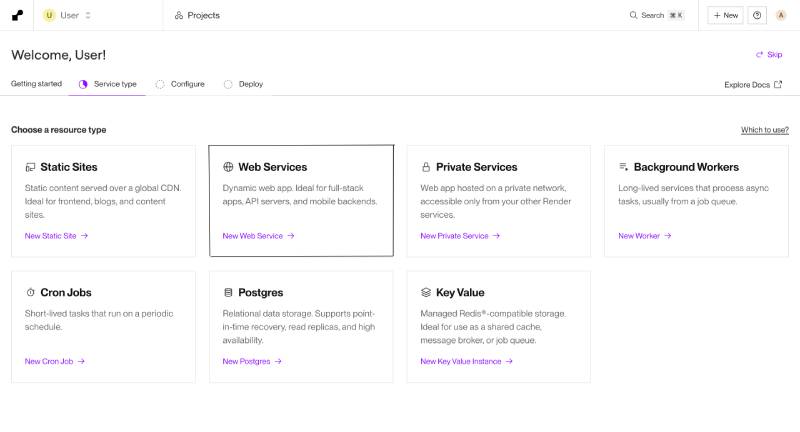This screenshot has height=432, width=800.
Task: Select the Service type step tab
Action: pos(108,84)
